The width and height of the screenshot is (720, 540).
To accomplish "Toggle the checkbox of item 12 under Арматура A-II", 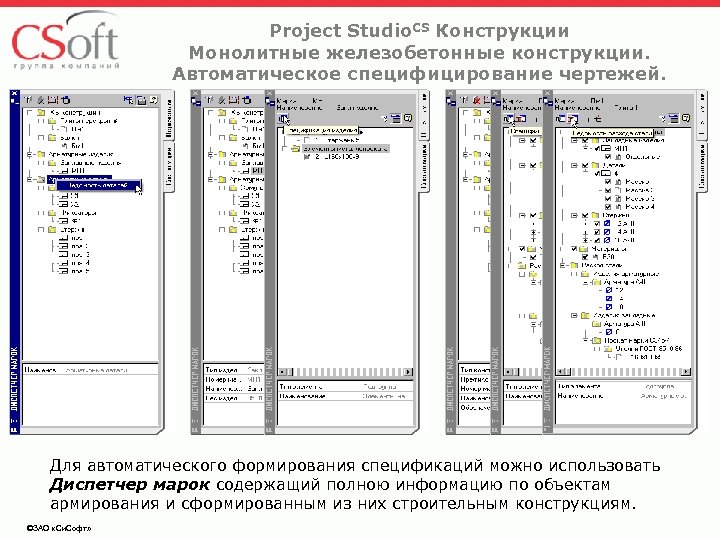I will [x=609, y=290].
